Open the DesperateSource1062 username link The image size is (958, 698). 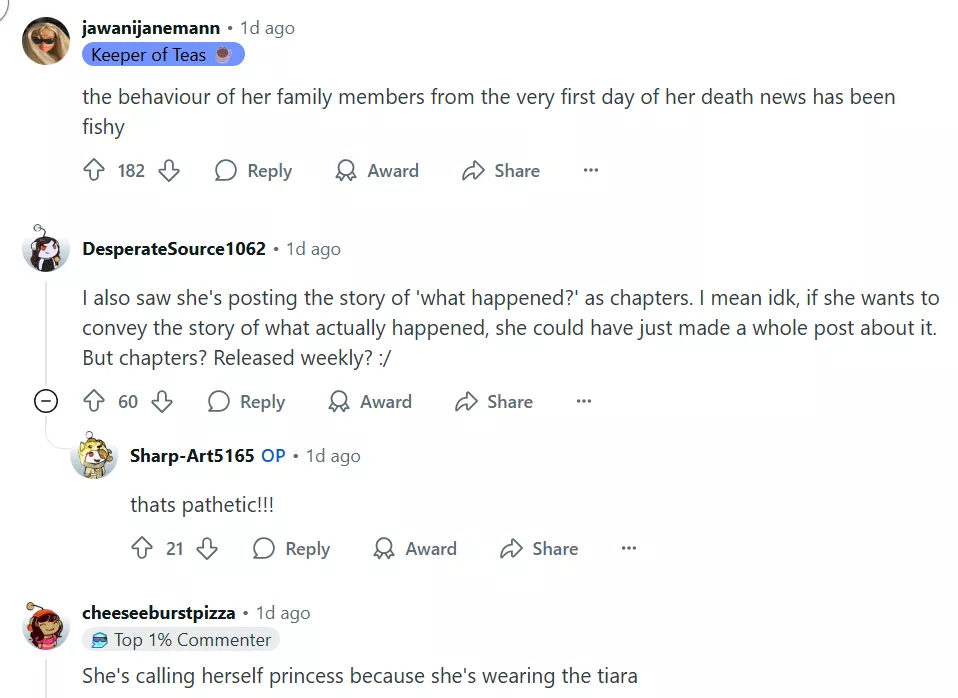tap(174, 249)
